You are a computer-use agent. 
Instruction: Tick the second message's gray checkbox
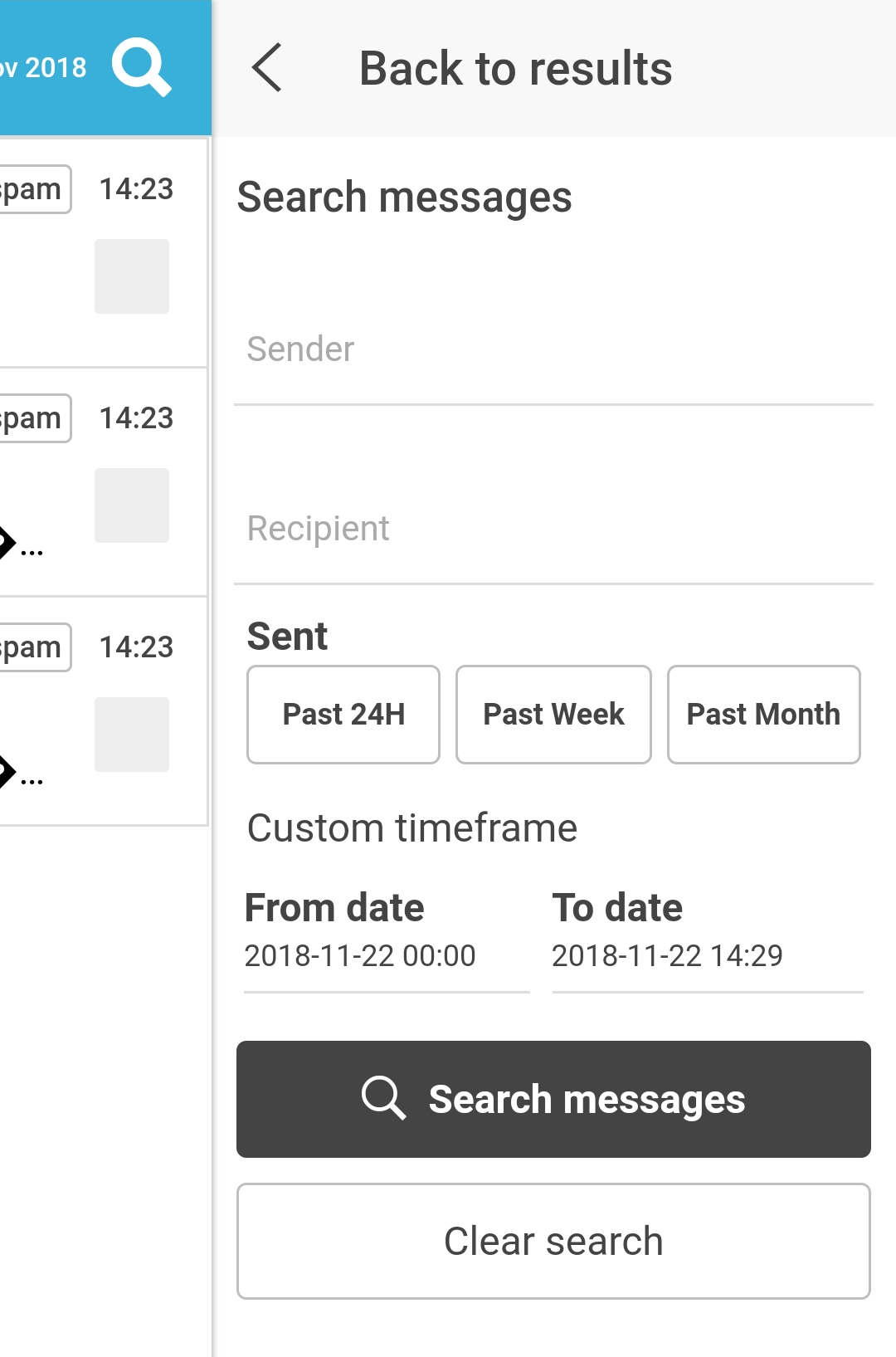(x=132, y=505)
